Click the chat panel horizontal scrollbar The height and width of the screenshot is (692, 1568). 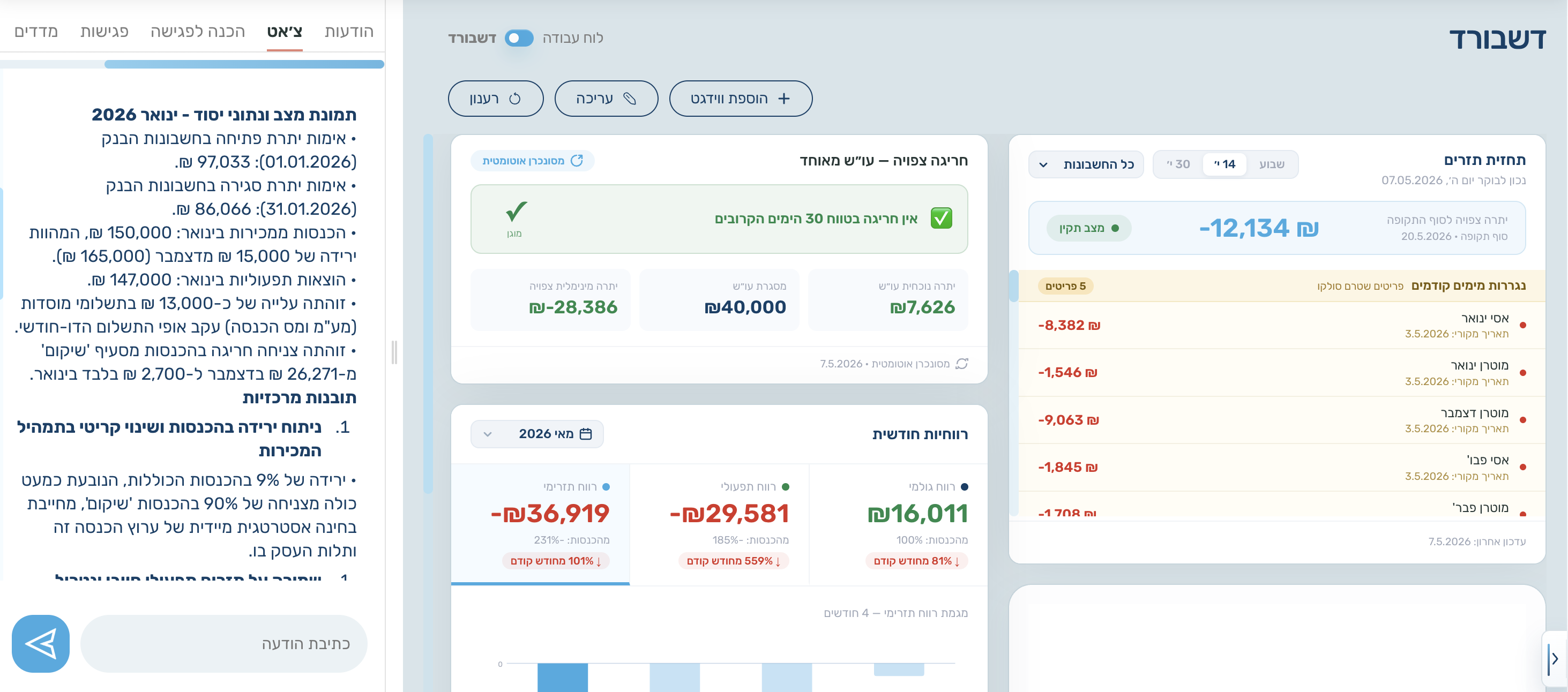click(x=244, y=64)
